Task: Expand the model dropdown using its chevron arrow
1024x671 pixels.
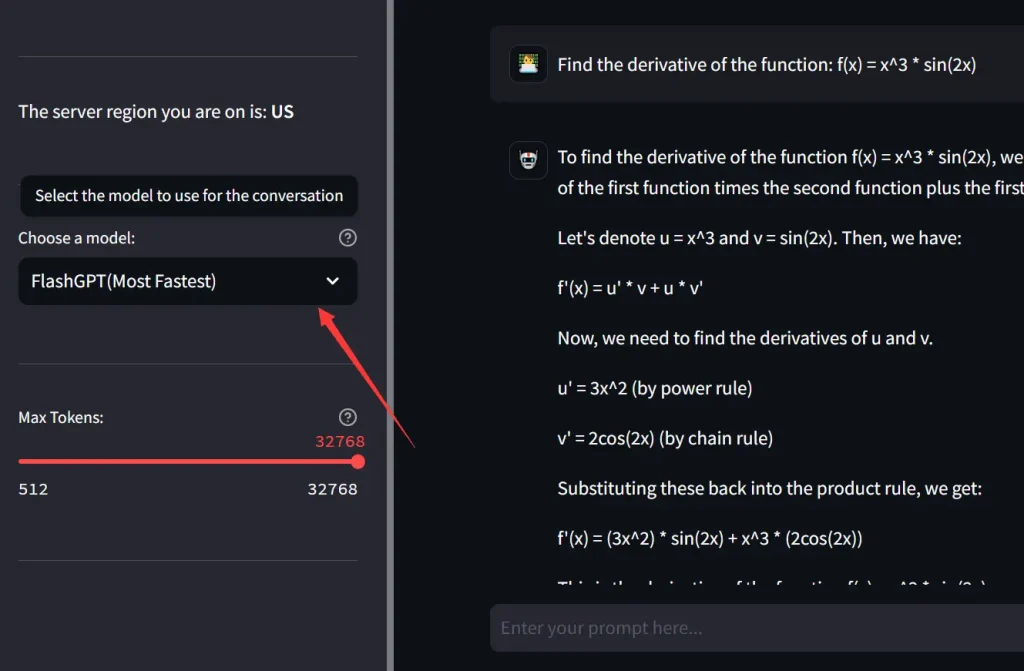Action: (333, 282)
